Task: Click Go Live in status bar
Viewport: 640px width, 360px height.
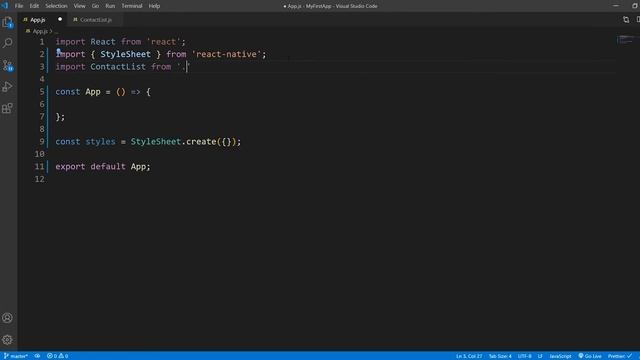Action: coord(590,356)
